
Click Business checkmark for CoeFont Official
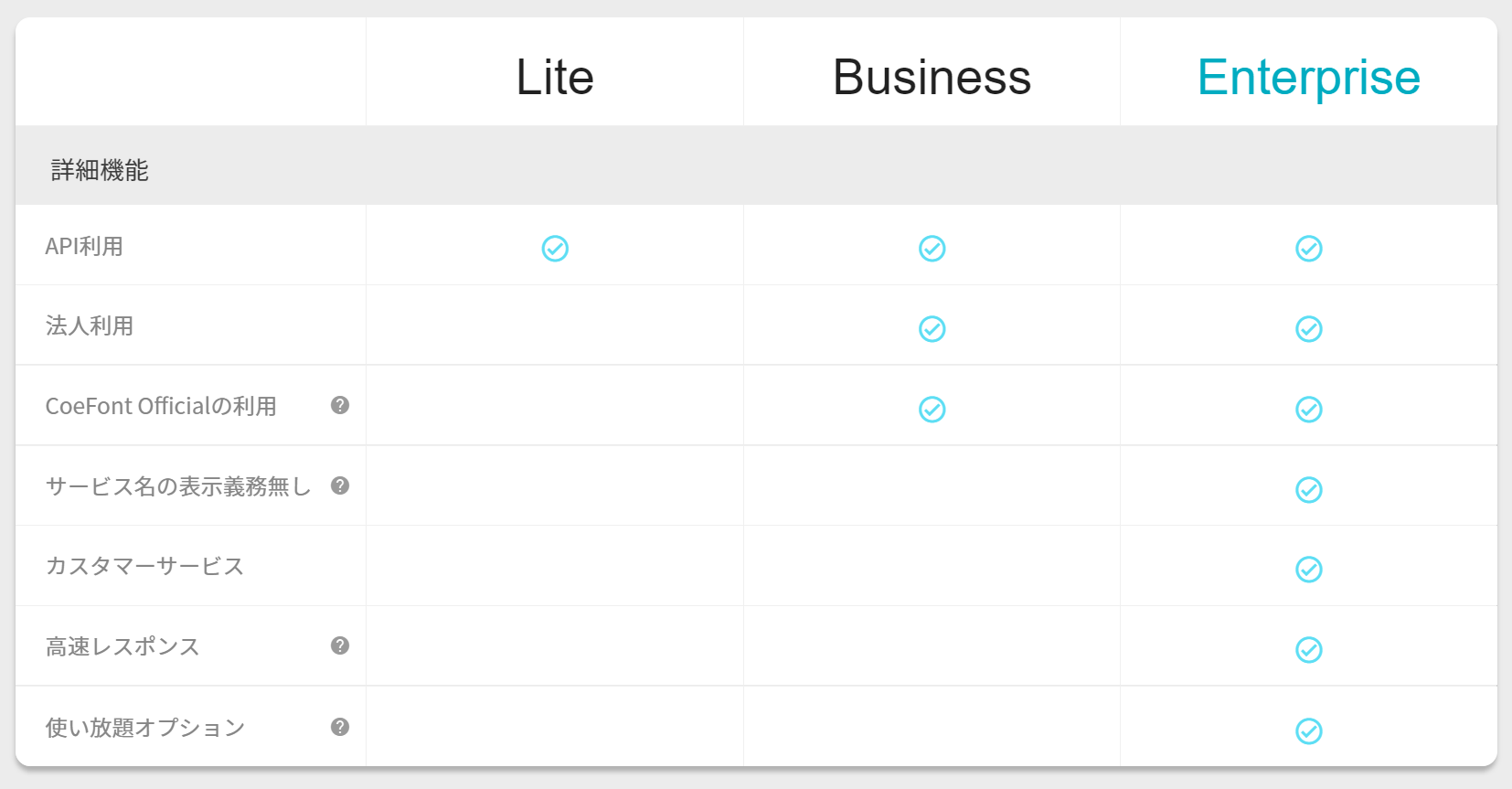(932, 410)
